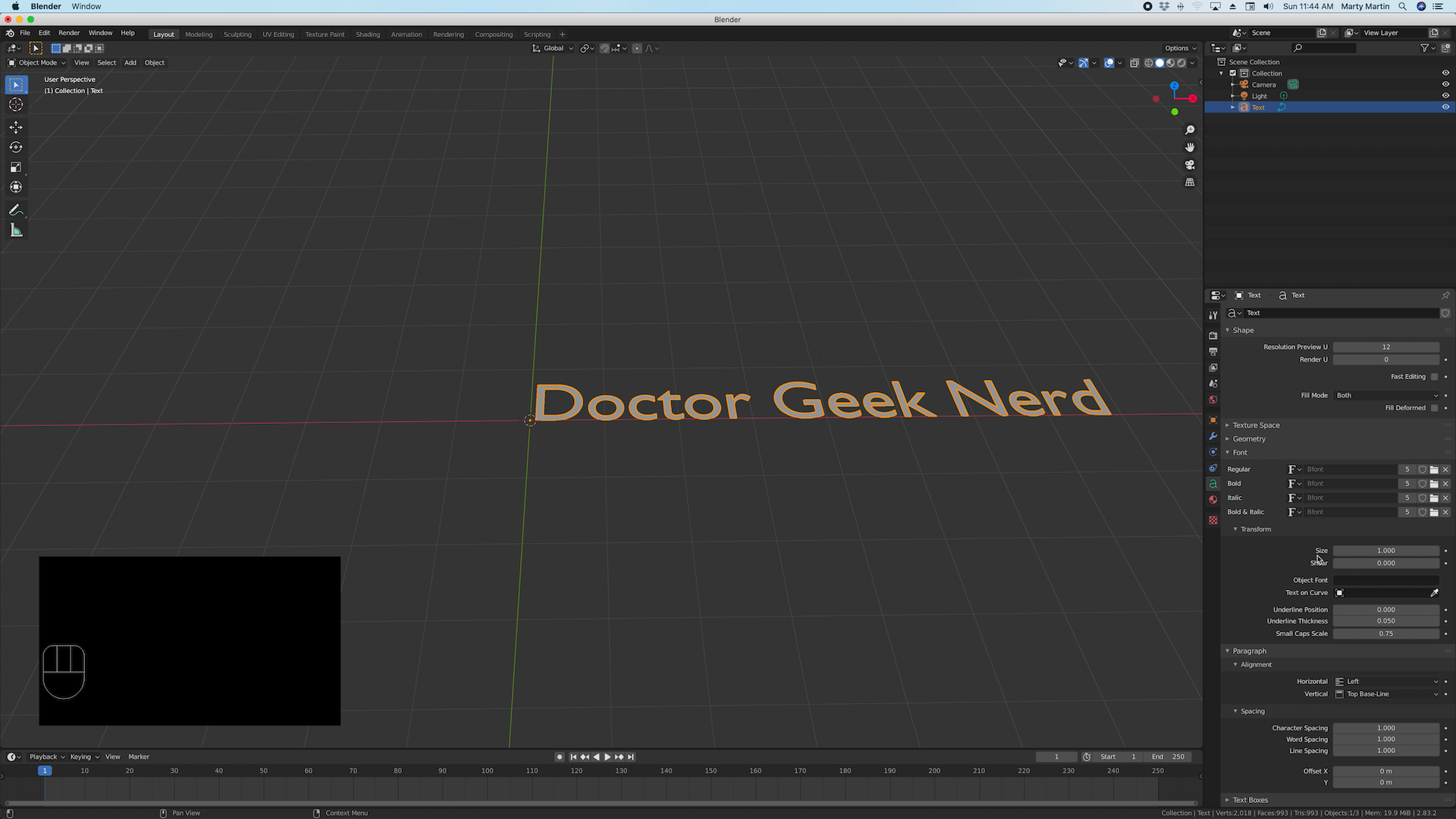Switch to the Shading workspace tab
This screenshot has height=819, width=1456.
[368, 34]
